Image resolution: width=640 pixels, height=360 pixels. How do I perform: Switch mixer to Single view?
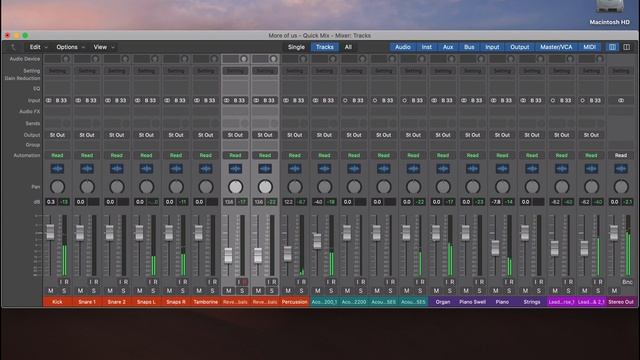[296, 47]
